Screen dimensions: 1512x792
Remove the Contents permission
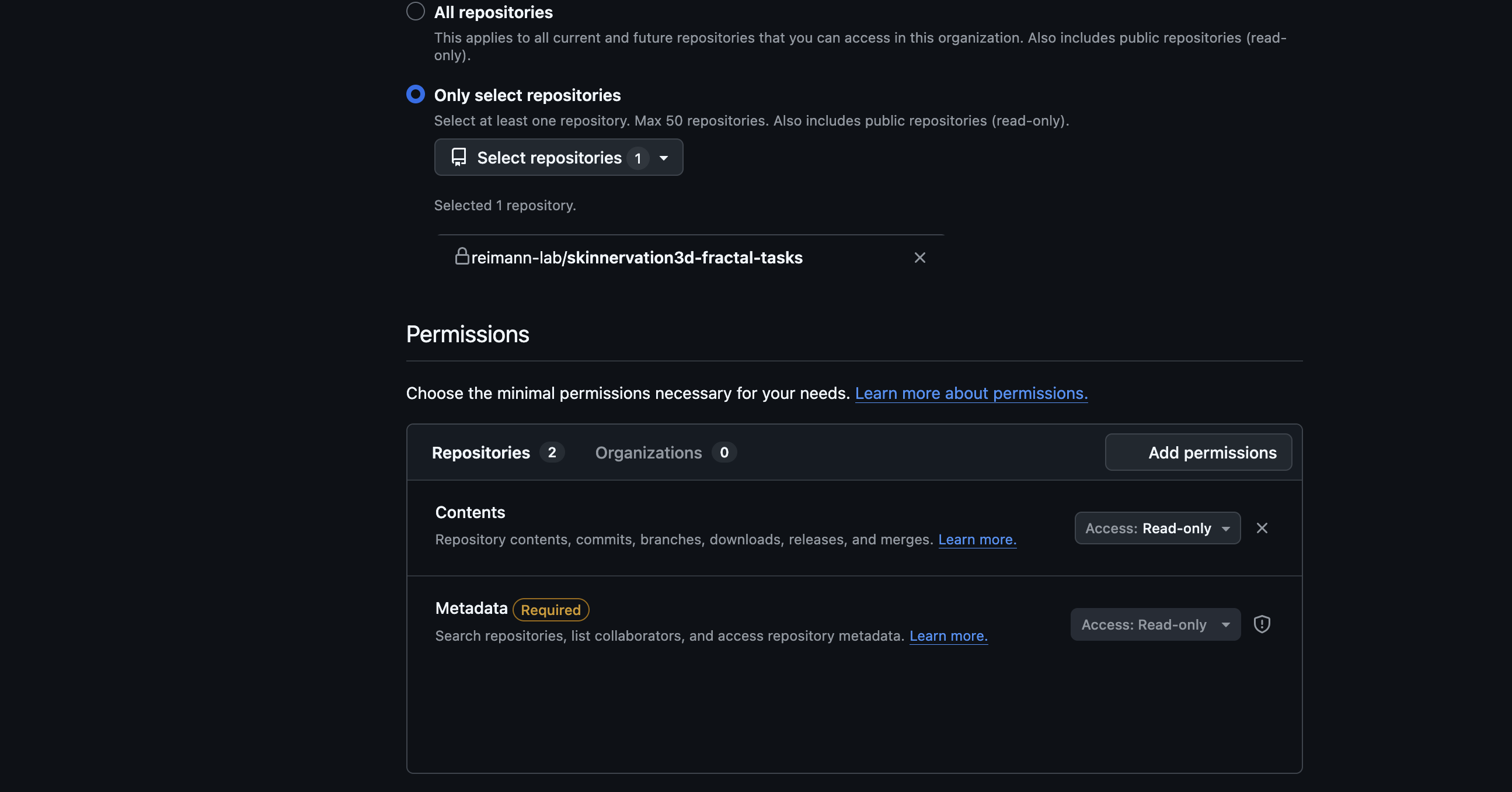click(x=1263, y=528)
